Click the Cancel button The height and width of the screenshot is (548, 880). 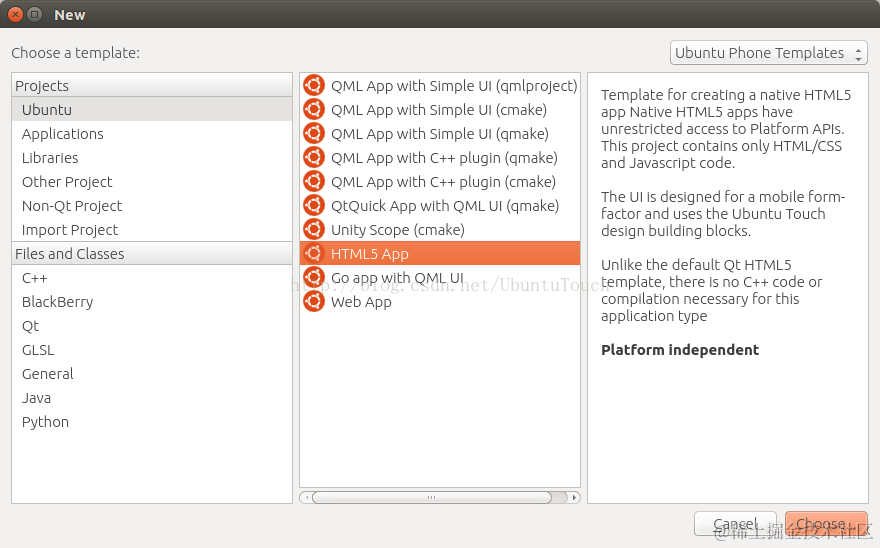click(x=735, y=524)
